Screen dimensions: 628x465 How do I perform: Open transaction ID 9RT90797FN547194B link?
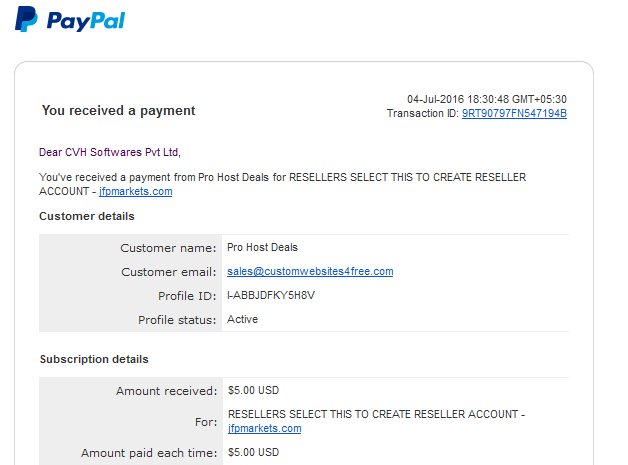click(514, 113)
